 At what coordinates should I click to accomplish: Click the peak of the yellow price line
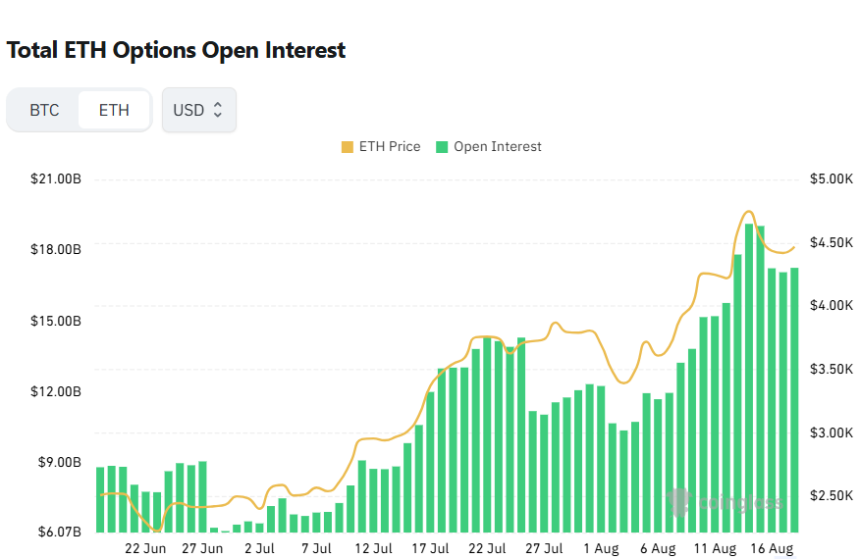pyautogui.click(x=747, y=212)
